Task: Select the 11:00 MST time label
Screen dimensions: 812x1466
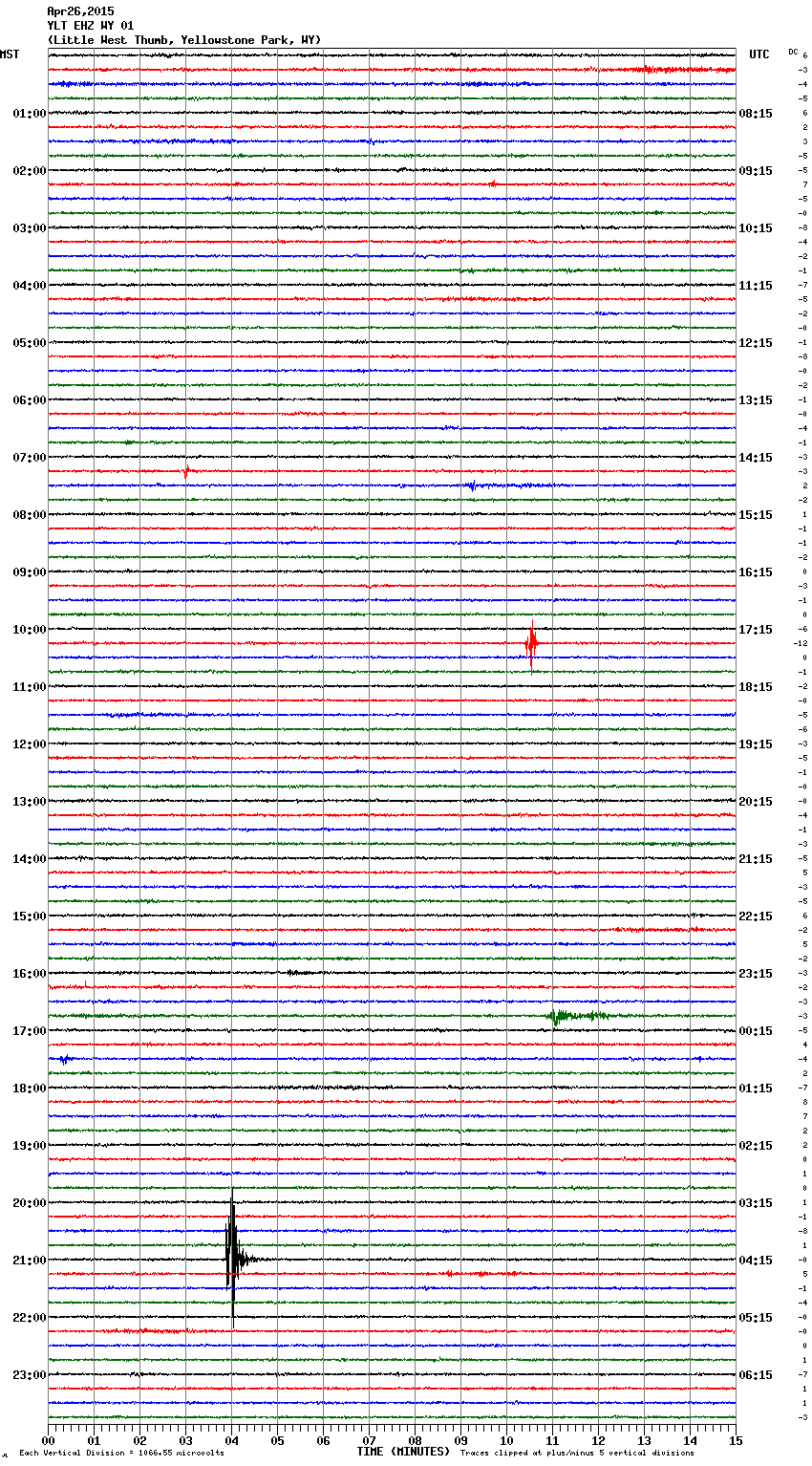Action: [30, 687]
